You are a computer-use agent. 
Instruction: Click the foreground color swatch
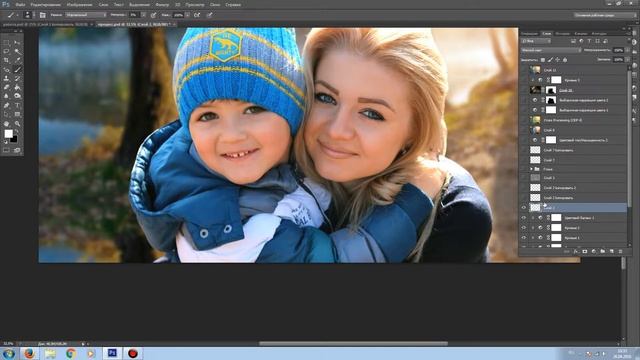[x=8, y=134]
